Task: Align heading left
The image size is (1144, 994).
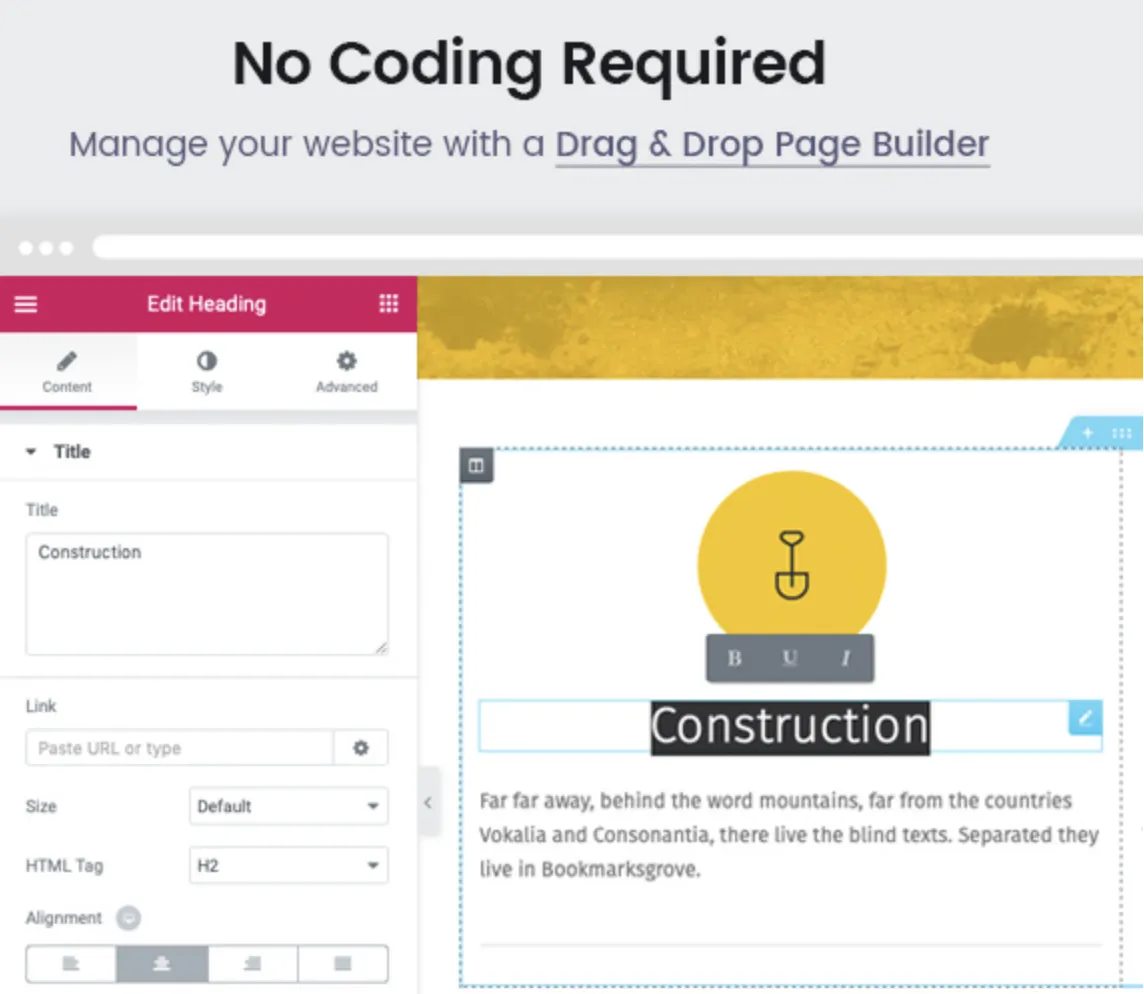Action: click(x=71, y=964)
